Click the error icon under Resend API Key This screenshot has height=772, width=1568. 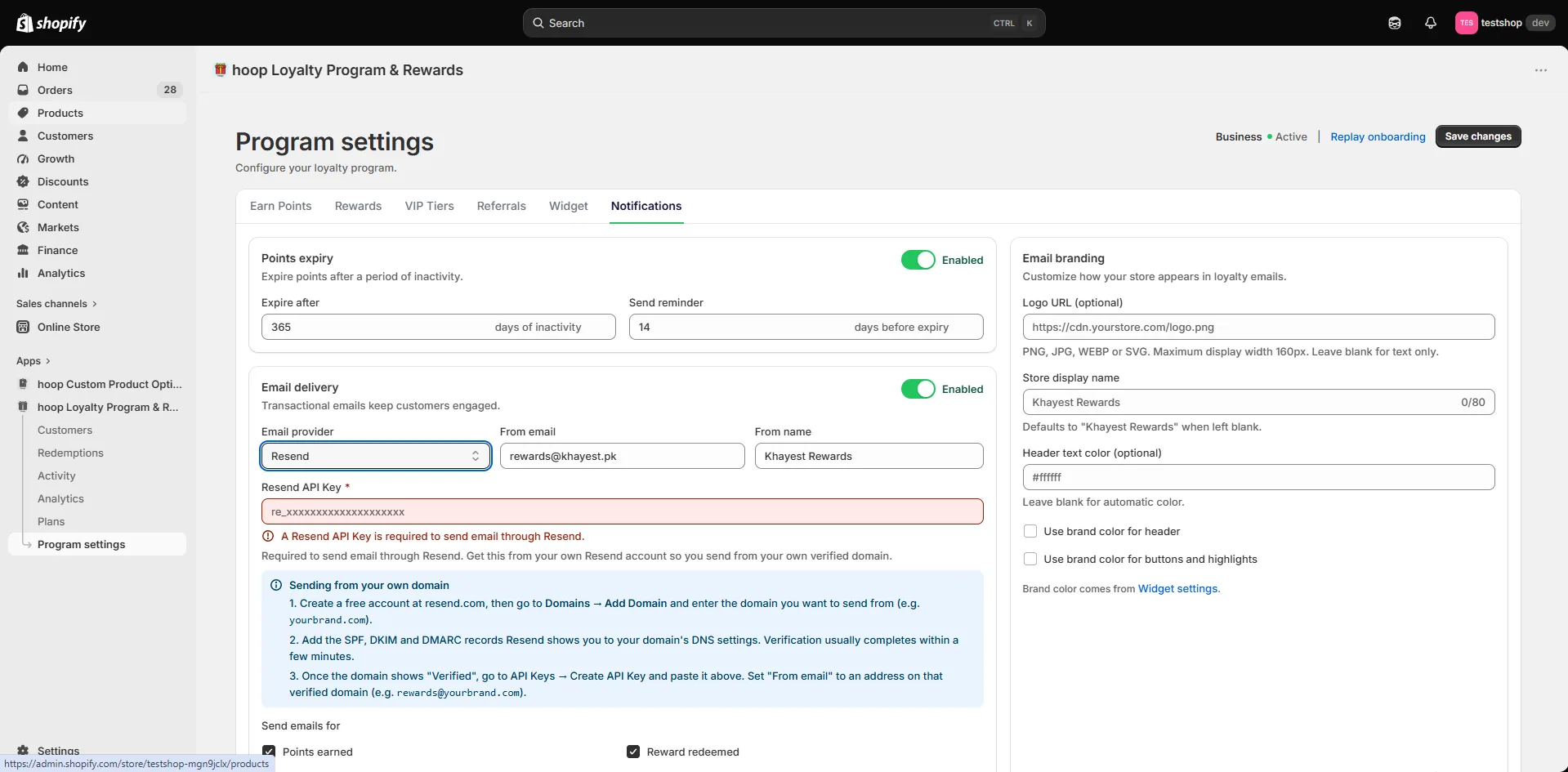coord(268,536)
